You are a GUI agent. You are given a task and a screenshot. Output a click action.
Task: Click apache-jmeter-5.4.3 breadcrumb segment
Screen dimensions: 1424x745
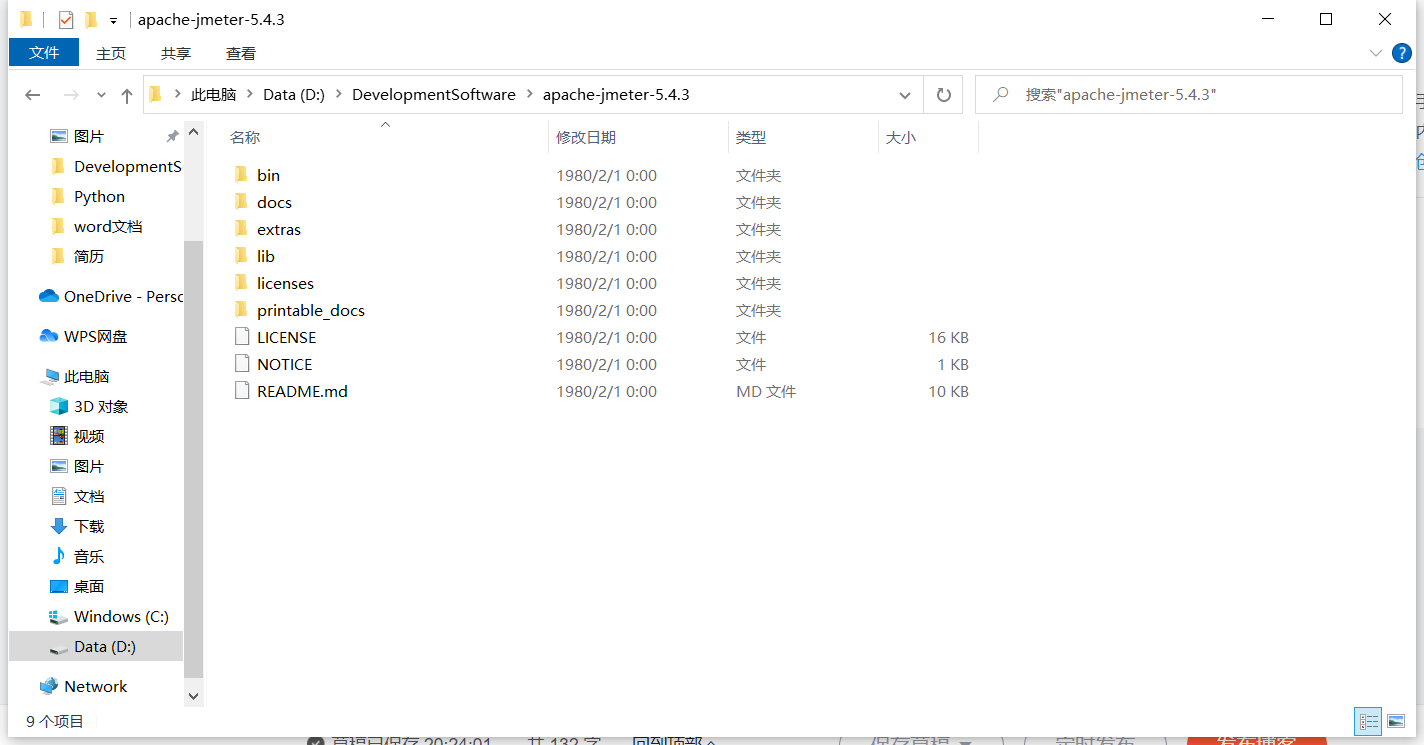tap(616, 95)
